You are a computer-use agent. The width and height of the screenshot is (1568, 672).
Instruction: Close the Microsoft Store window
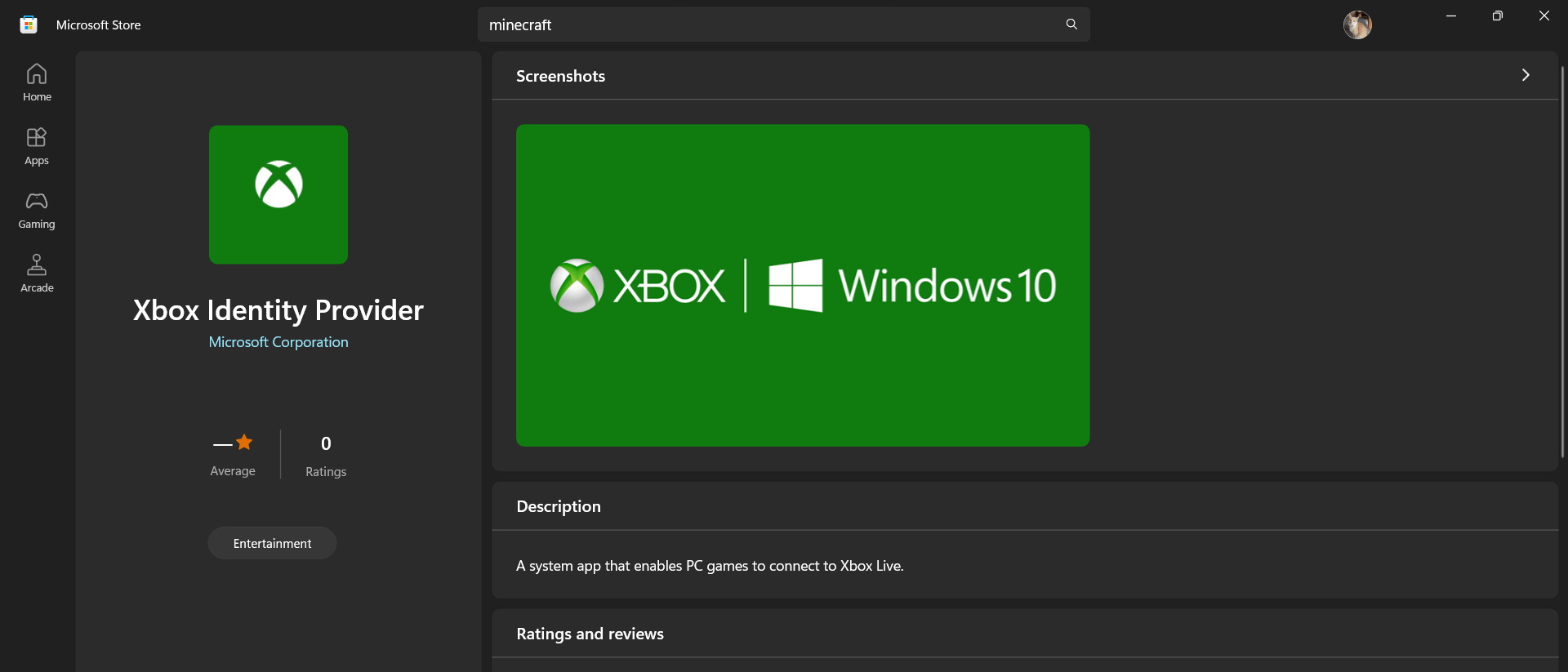[1543, 16]
